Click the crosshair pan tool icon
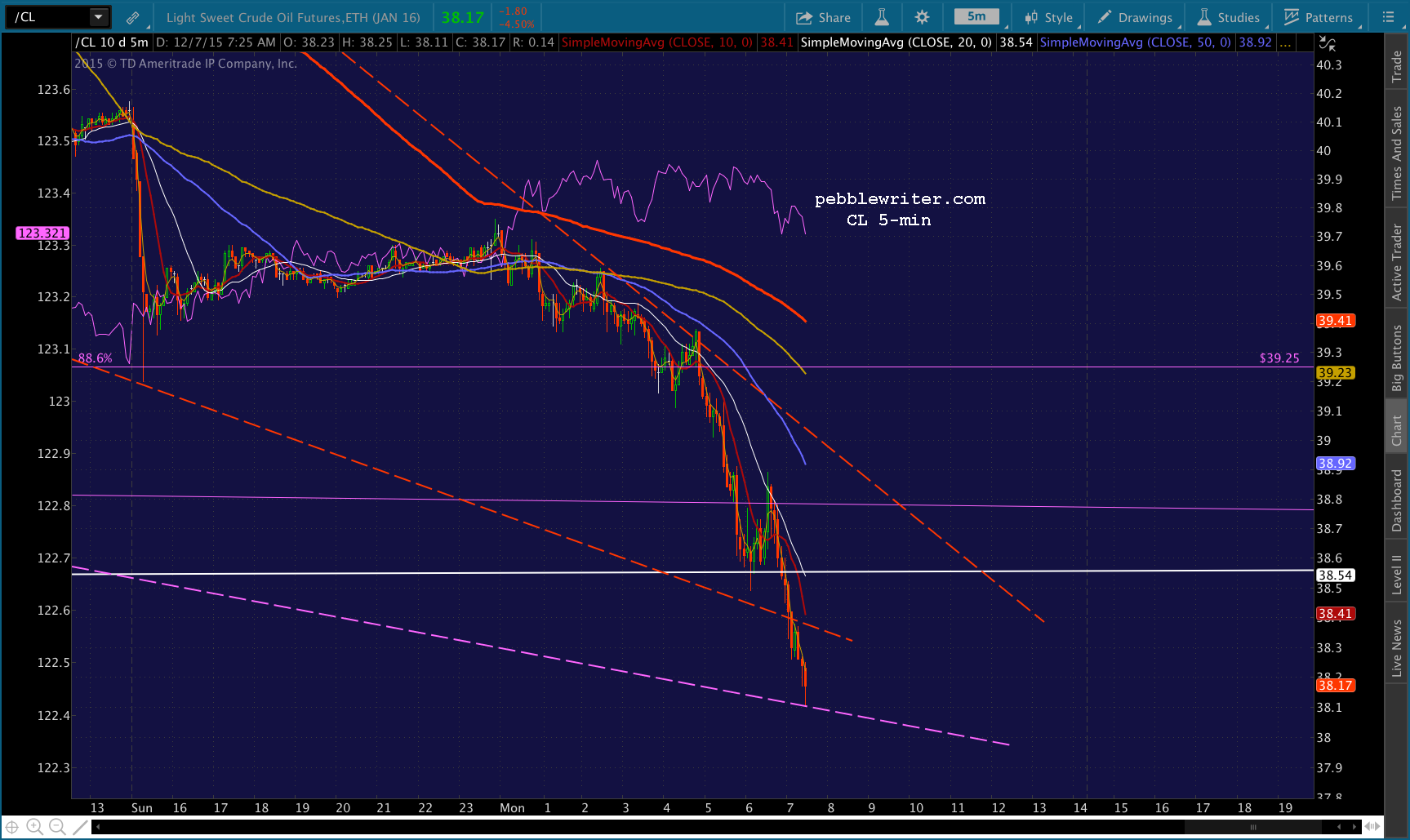 12,827
